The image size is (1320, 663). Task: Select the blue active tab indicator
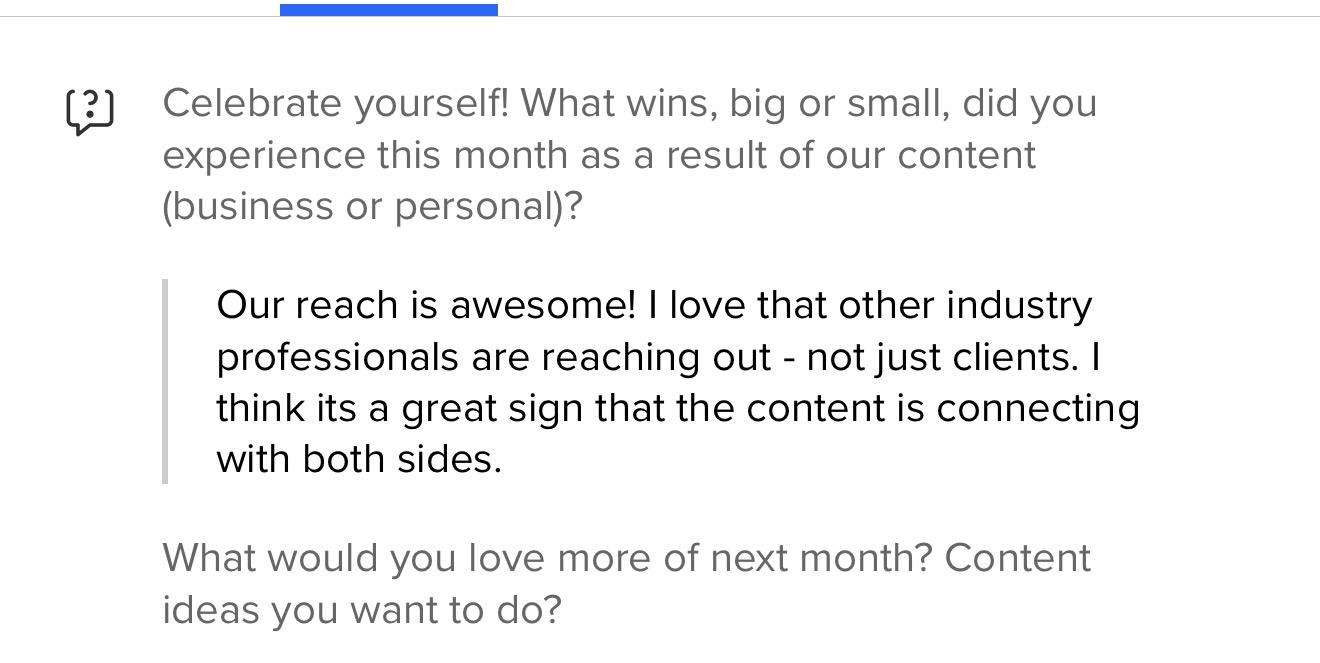click(x=388, y=10)
